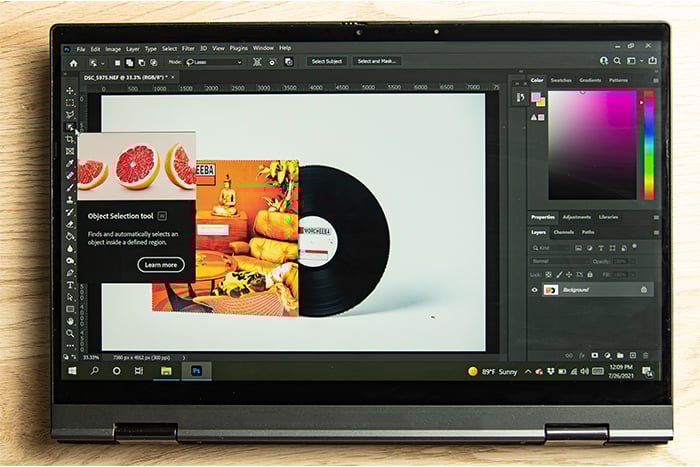
Task: Open the Edit Toolbar three-dots menu
Action: click(x=70, y=345)
